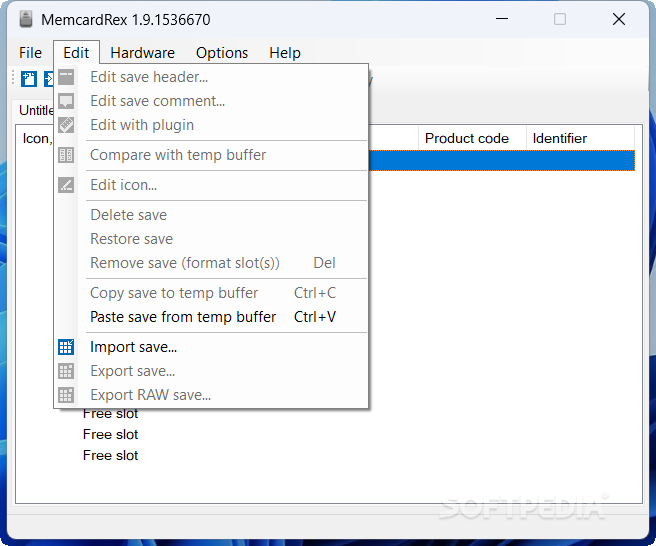656x546 pixels.
Task: Choose Edit icon... entry
Action: (211, 185)
